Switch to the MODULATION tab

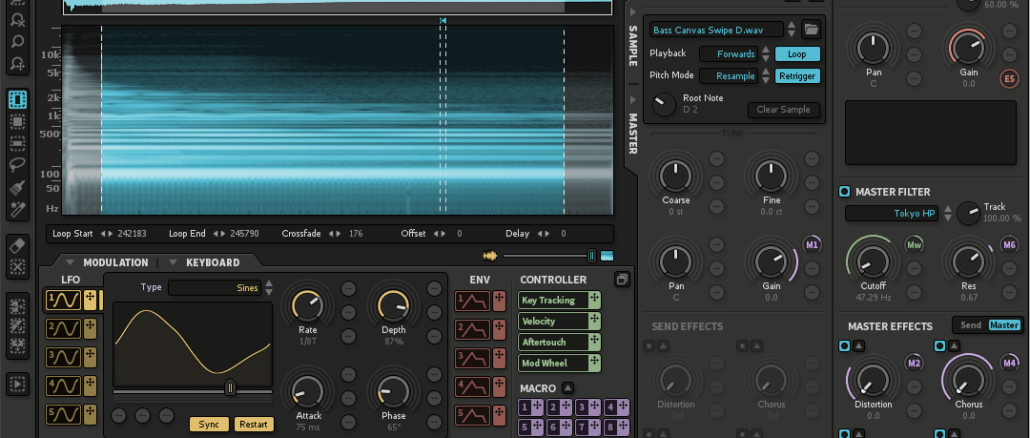(x=116, y=263)
